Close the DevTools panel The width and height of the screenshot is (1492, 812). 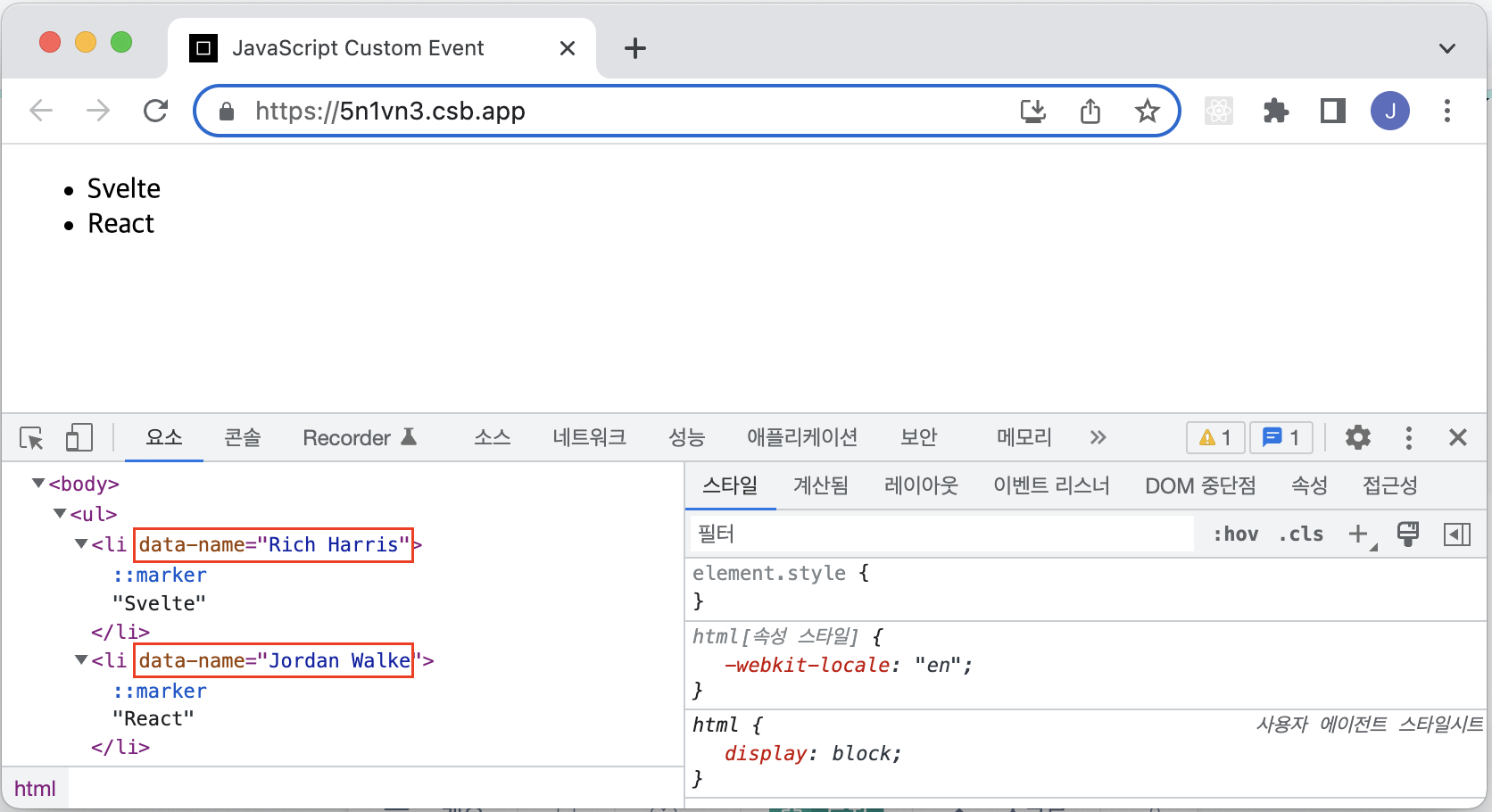(x=1458, y=437)
